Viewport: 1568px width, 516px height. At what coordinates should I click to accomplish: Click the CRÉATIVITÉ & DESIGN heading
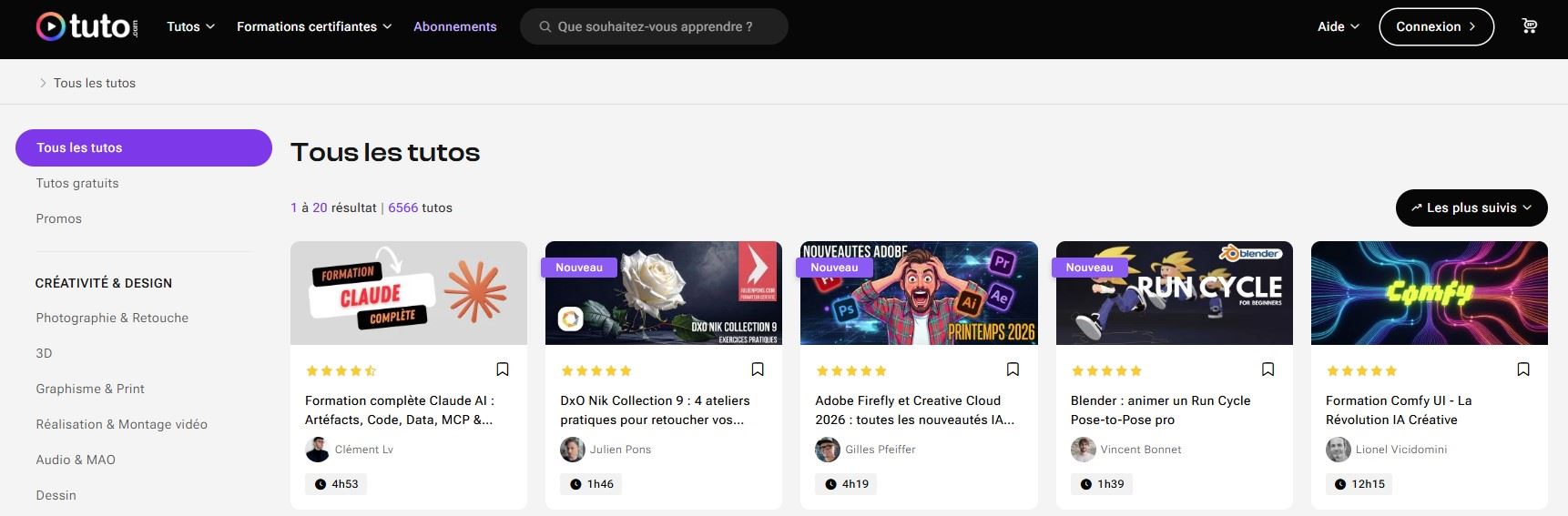[104, 283]
